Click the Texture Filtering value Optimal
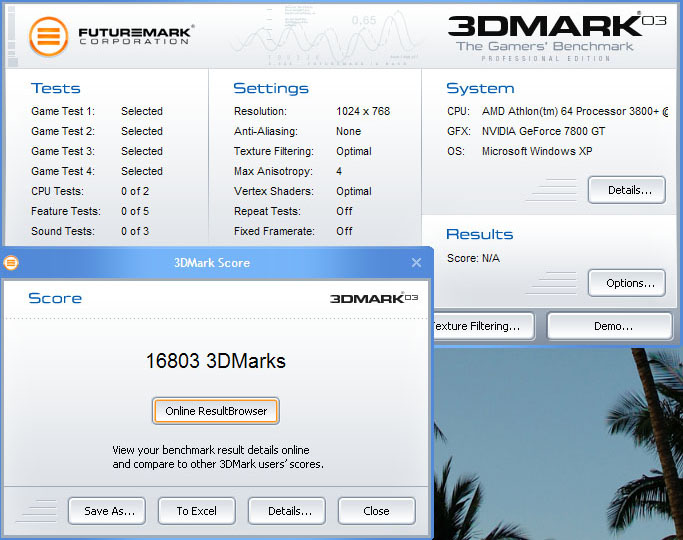 click(x=354, y=151)
